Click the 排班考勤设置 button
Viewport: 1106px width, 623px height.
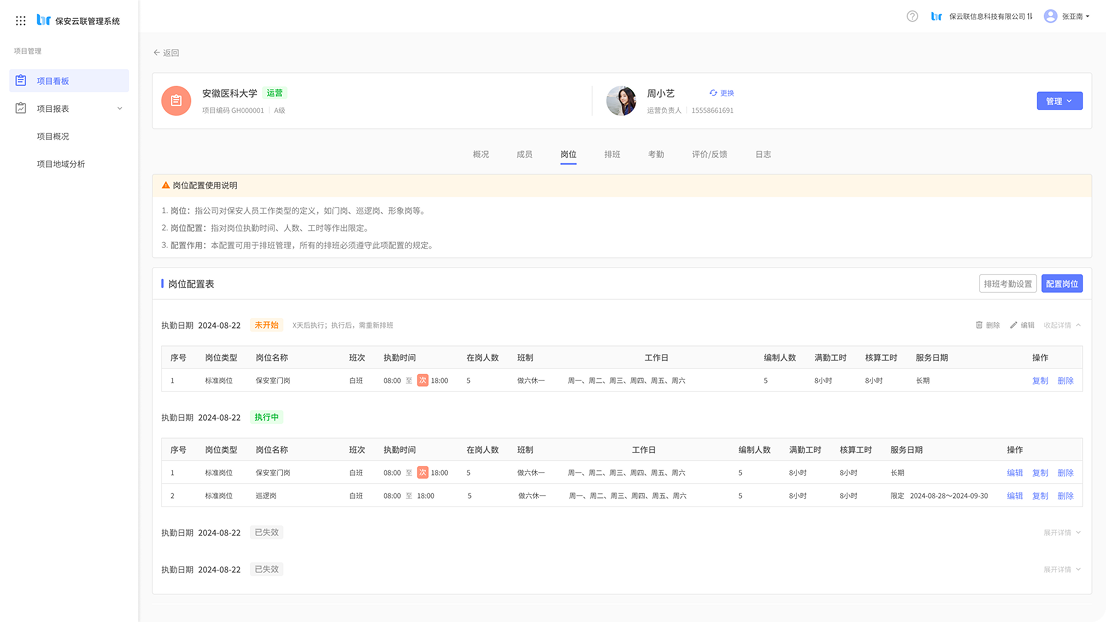click(1007, 284)
